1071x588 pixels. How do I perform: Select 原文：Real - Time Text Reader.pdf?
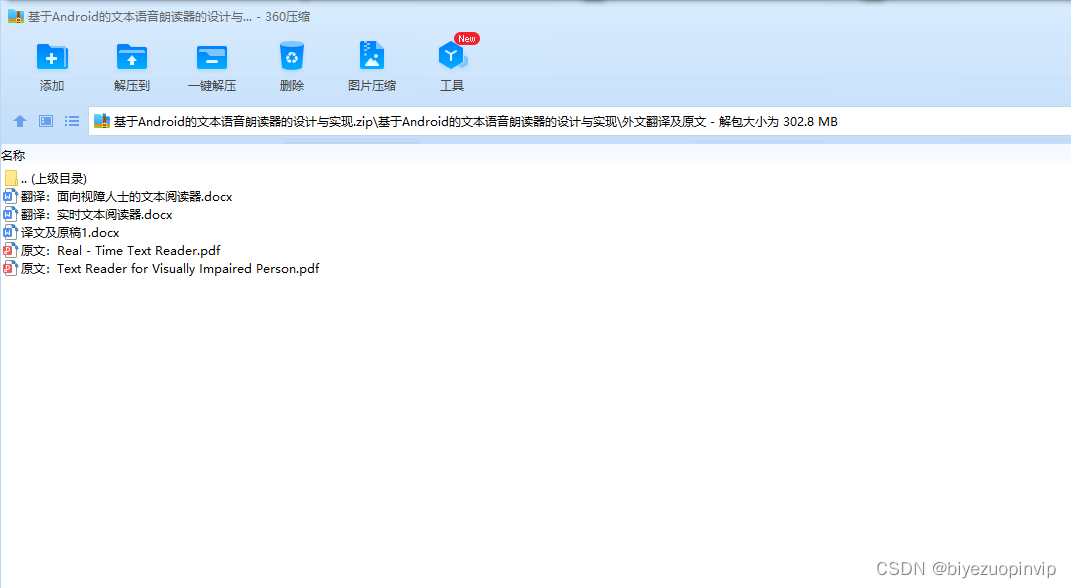coord(112,251)
